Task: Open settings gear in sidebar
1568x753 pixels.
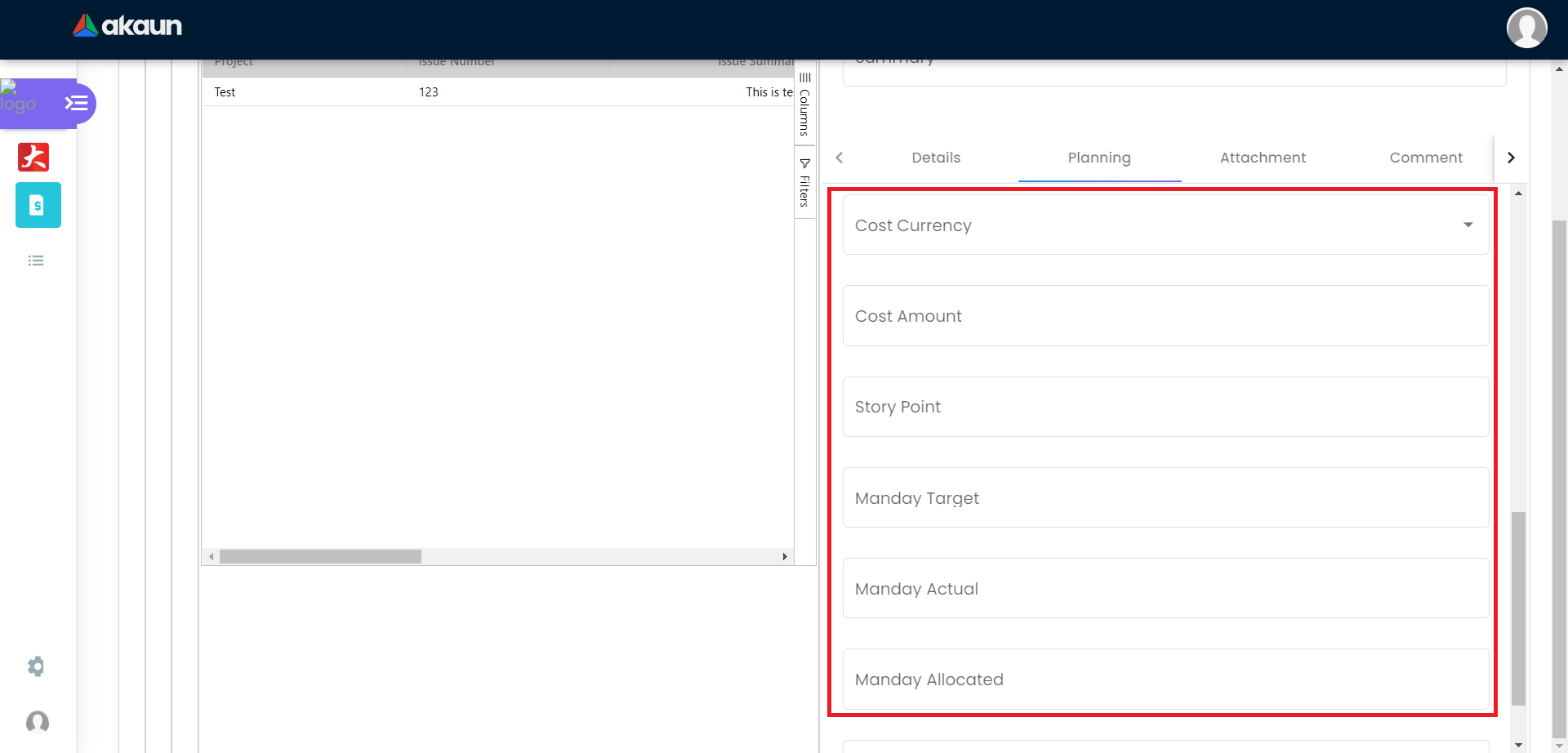Action: click(36, 666)
